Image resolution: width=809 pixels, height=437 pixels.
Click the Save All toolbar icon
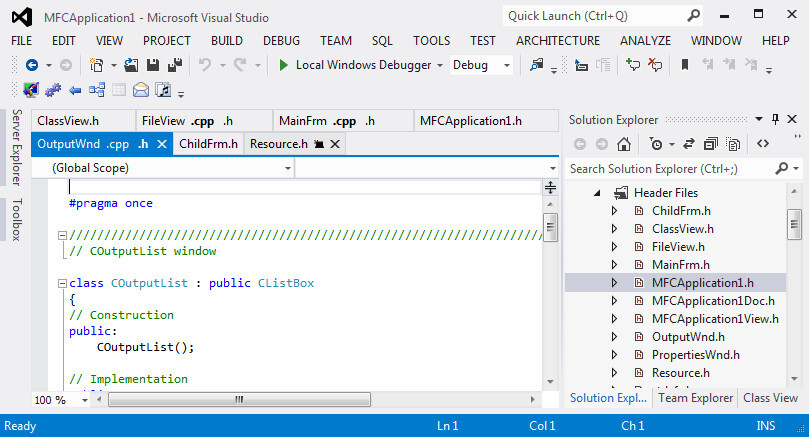click(x=175, y=65)
